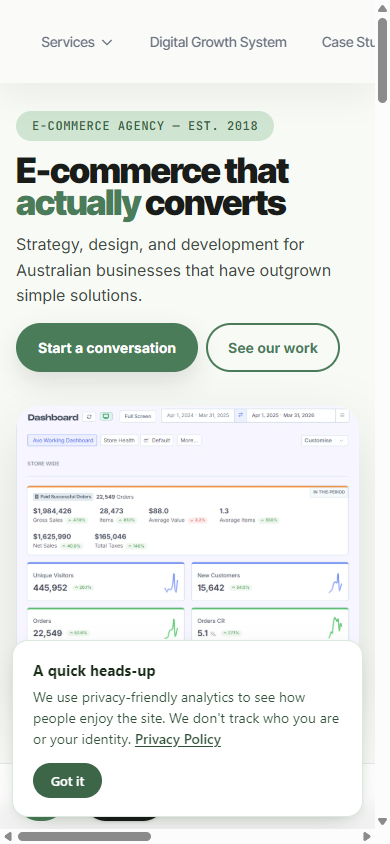This screenshot has width=390, height=844.
Task: Click the New Customers sparkline chart
Action: (x=336, y=583)
